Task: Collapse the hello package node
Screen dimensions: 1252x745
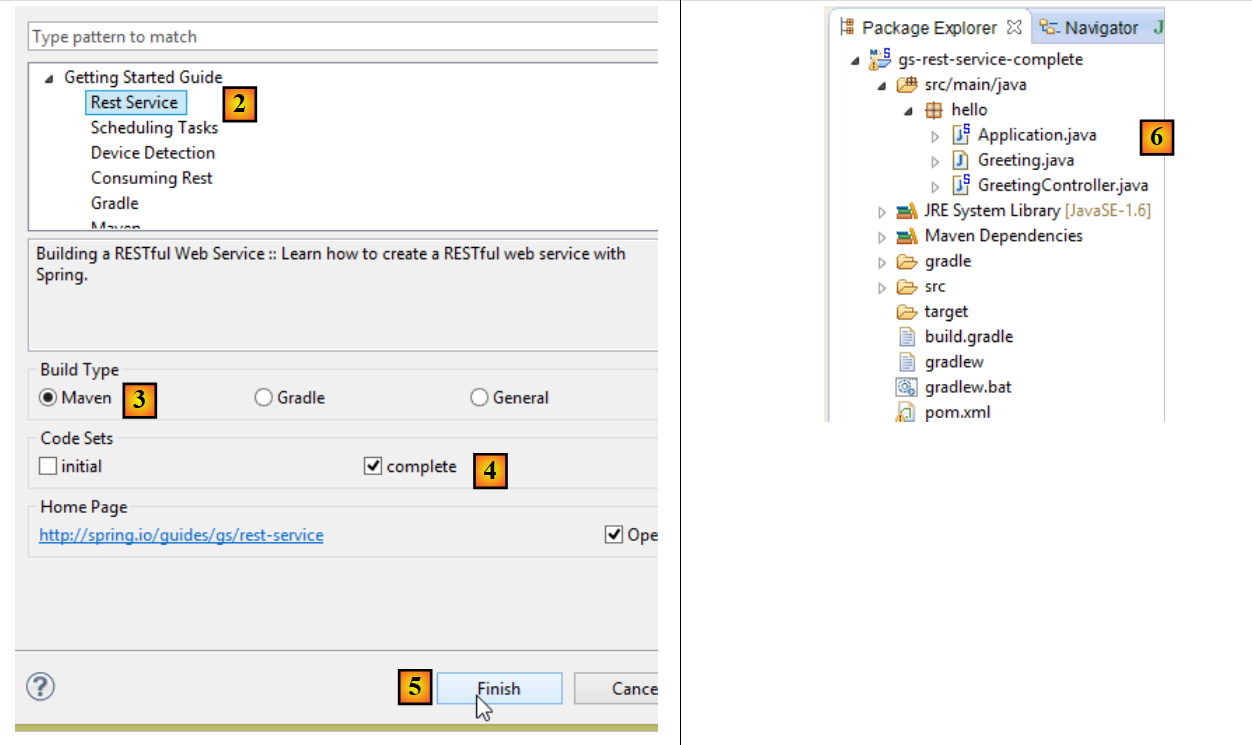Action: point(909,110)
